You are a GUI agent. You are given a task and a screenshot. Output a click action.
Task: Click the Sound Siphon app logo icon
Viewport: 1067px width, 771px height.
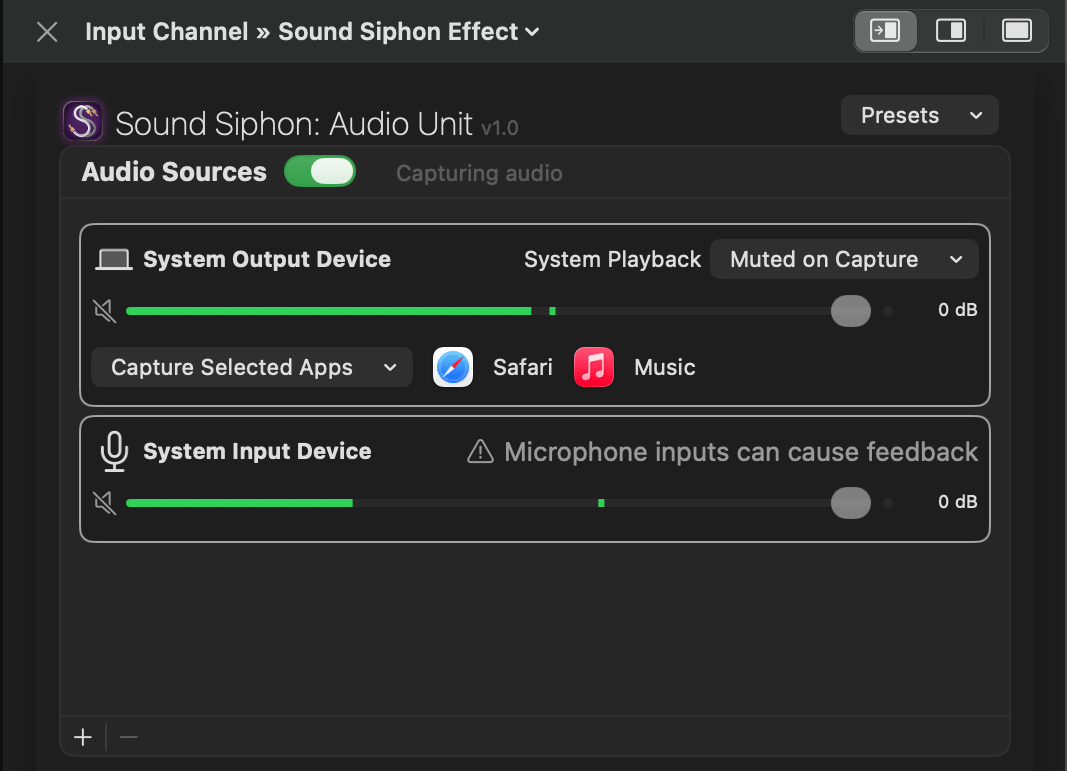(x=84, y=121)
